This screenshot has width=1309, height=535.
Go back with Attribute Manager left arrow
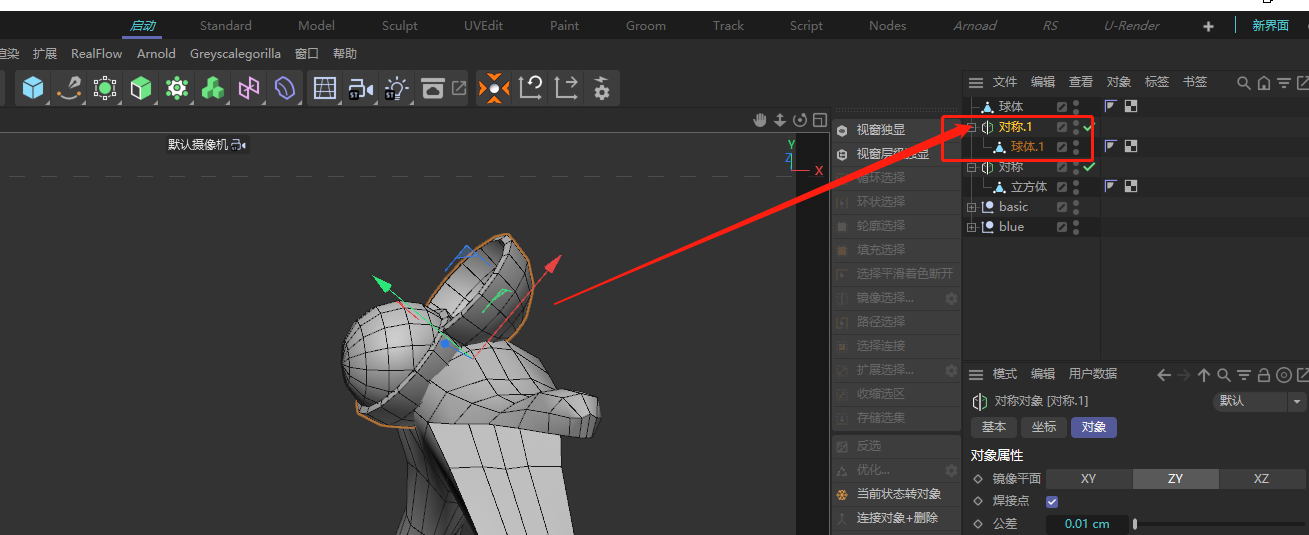(x=1164, y=375)
